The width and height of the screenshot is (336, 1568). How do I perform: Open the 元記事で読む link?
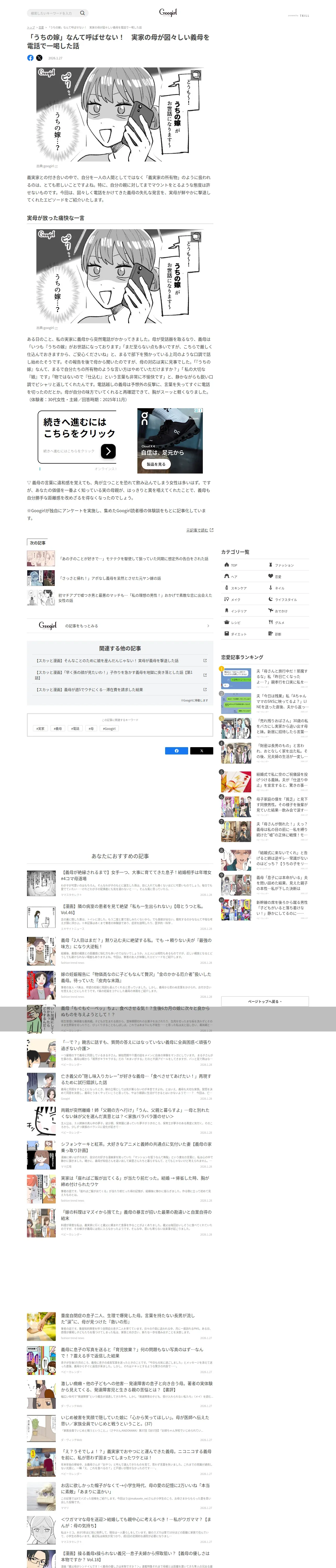pyautogui.click(x=197, y=530)
